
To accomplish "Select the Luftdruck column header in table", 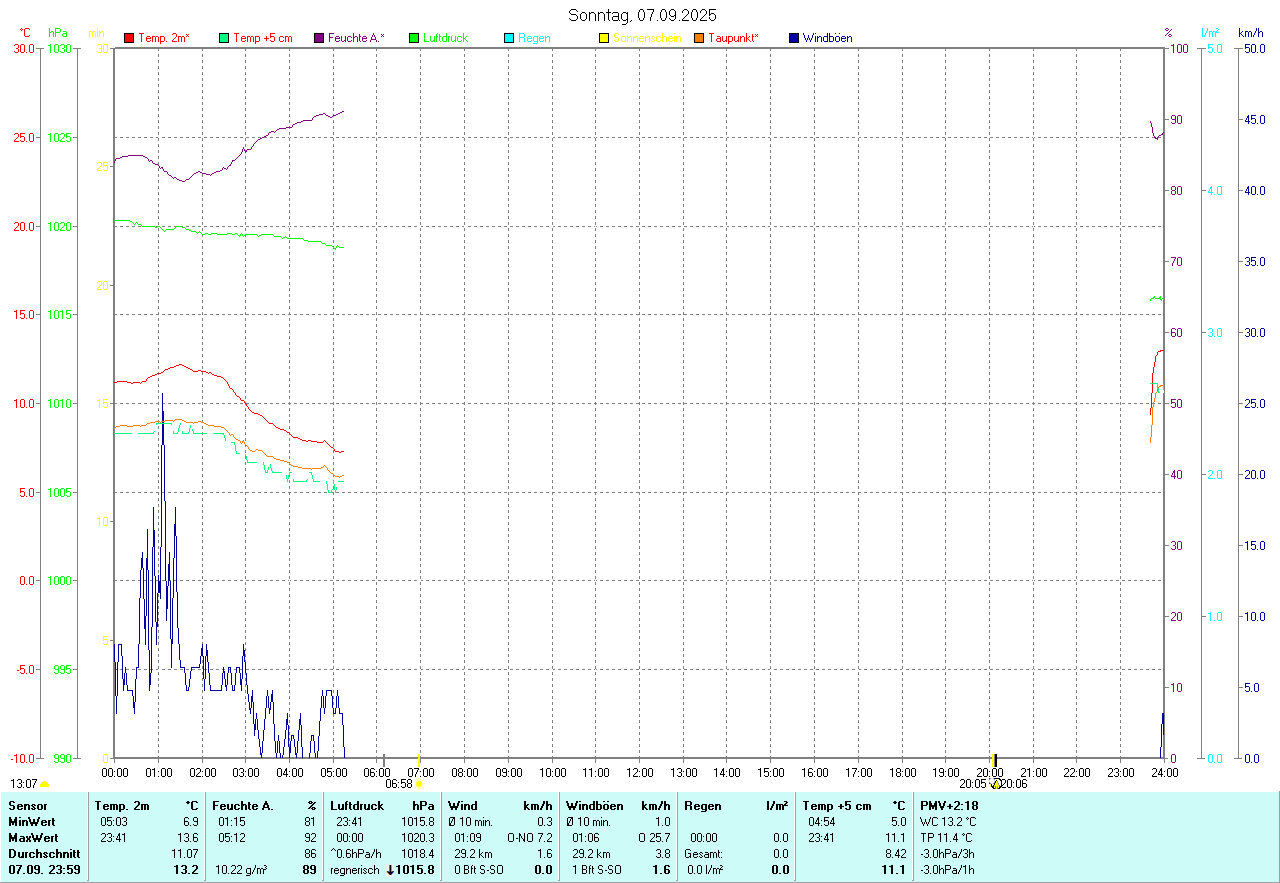I will point(357,806).
